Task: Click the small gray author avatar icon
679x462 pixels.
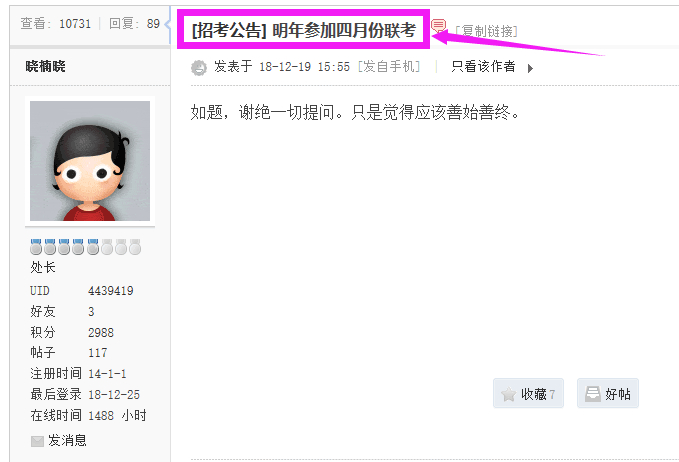Action: [x=199, y=68]
